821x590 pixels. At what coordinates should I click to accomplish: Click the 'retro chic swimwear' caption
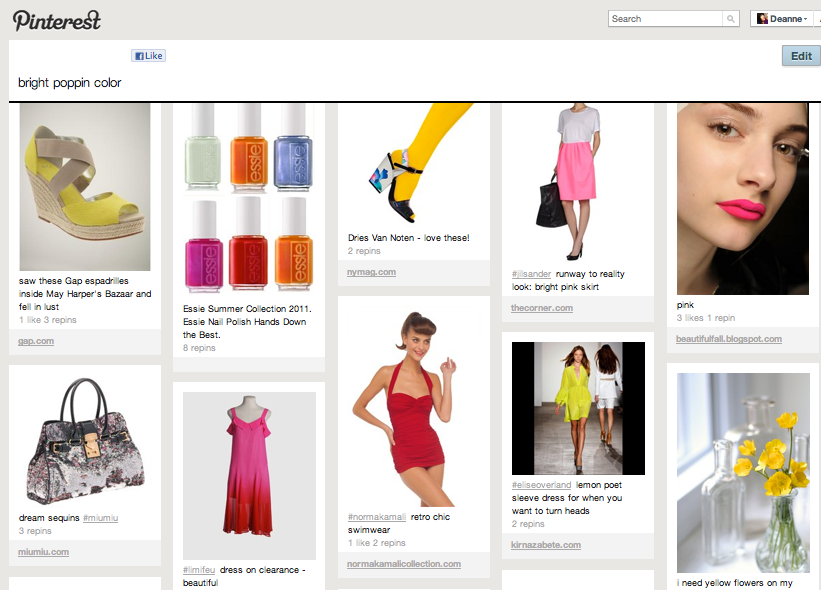(x=399, y=523)
